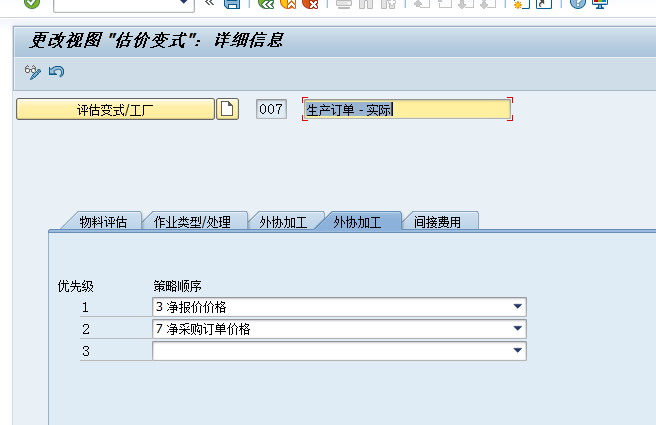Click the green Back arrow icon
The width and height of the screenshot is (656, 425).
click(x=266, y=4)
